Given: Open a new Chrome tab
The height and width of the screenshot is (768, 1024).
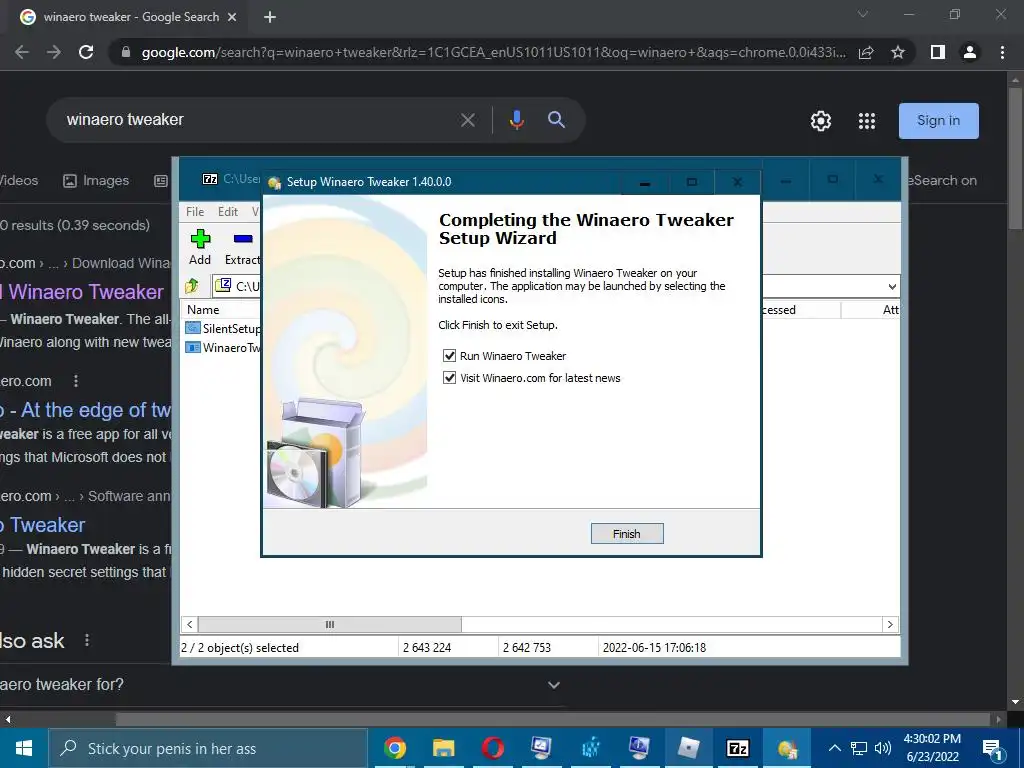Looking at the screenshot, I should click(270, 18).
